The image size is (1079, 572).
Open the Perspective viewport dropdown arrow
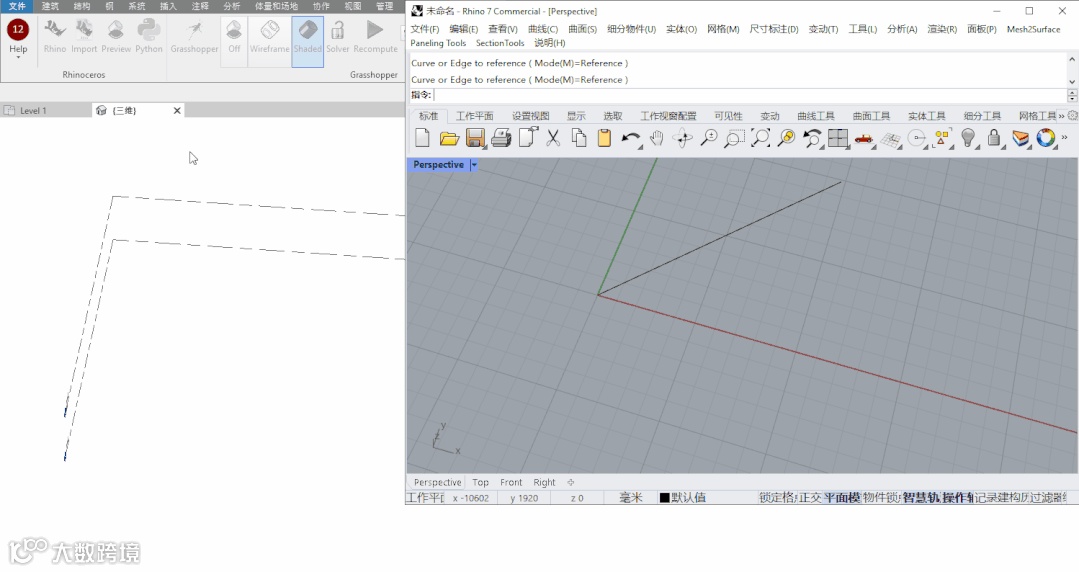474,165
